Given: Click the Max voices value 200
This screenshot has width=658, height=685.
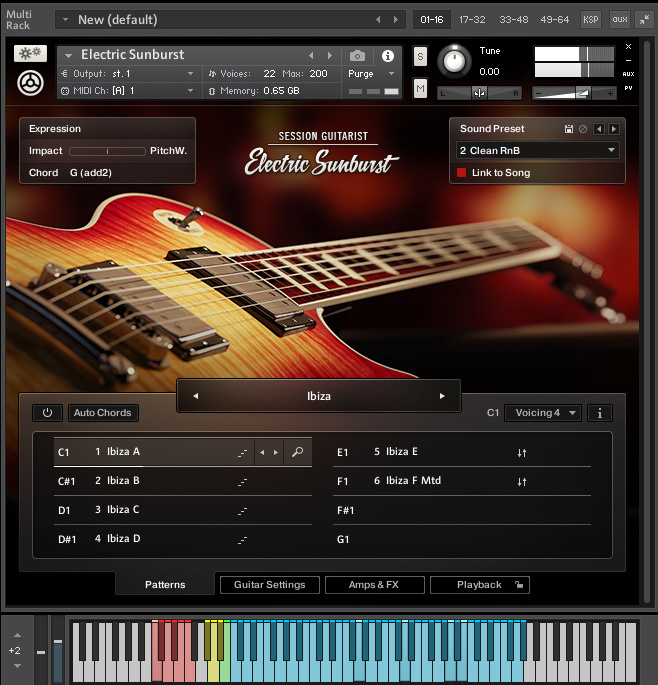Looking at the screenshot, I should (319, 74).
